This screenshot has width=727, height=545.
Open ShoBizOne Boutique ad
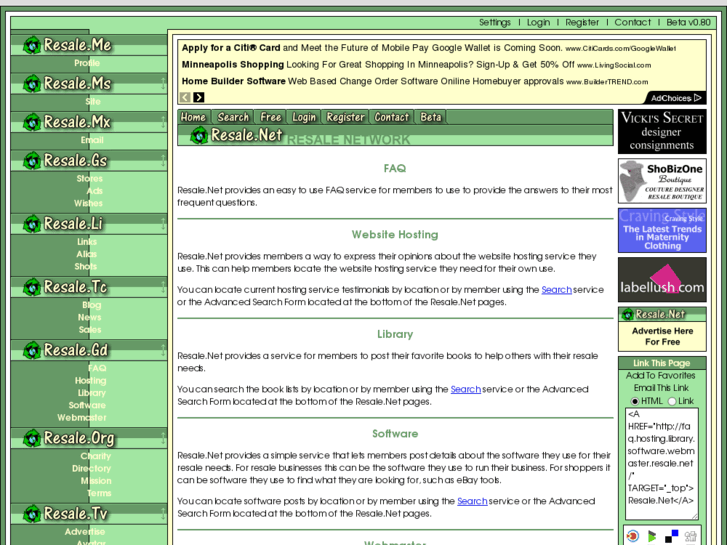pyautogui.click(x=662, y=181)
